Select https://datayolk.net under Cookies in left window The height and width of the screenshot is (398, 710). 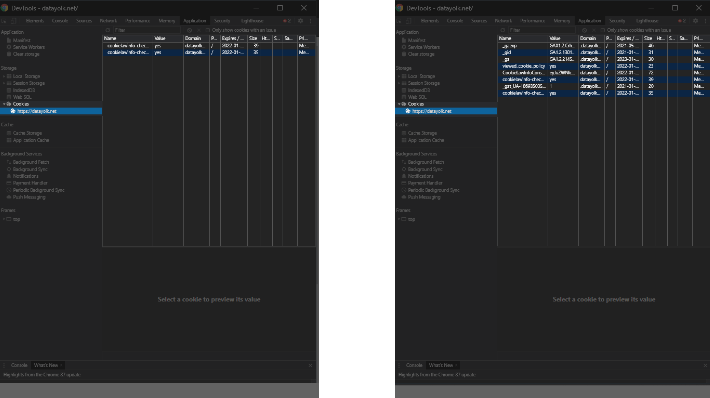point(51,111)
